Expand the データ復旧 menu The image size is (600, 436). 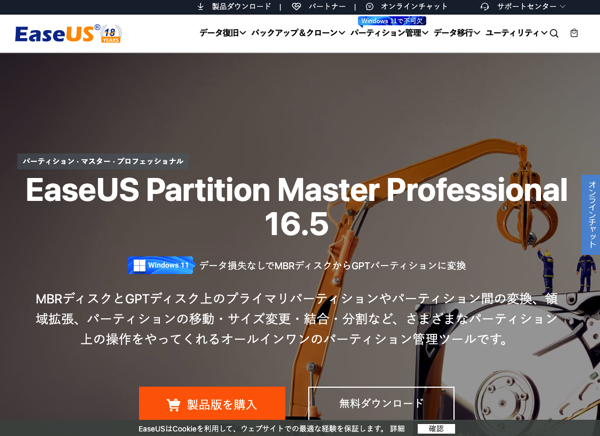point(222,33)
